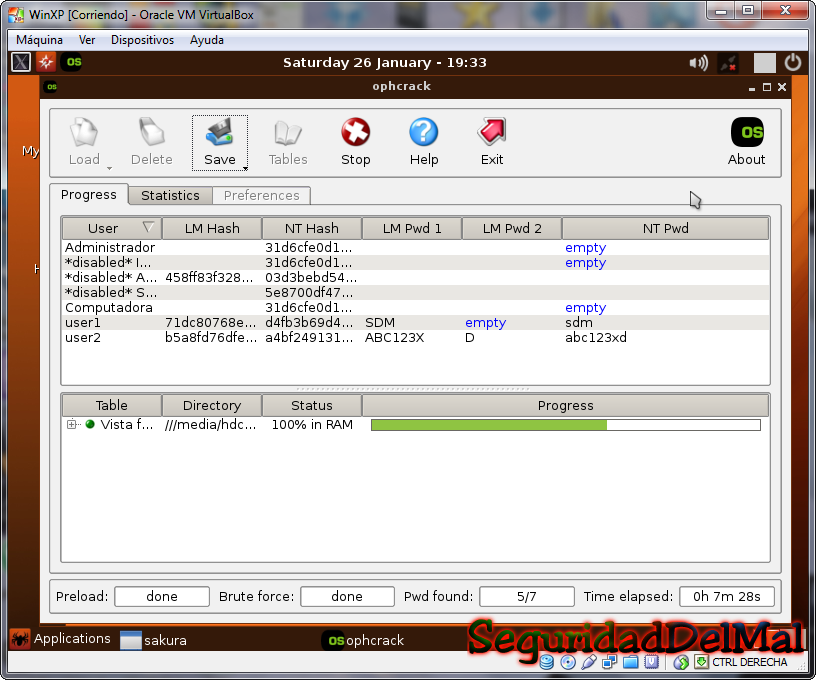Switch to the Statistics tab
Screen dimensions: 816x680
coord(170,195)
